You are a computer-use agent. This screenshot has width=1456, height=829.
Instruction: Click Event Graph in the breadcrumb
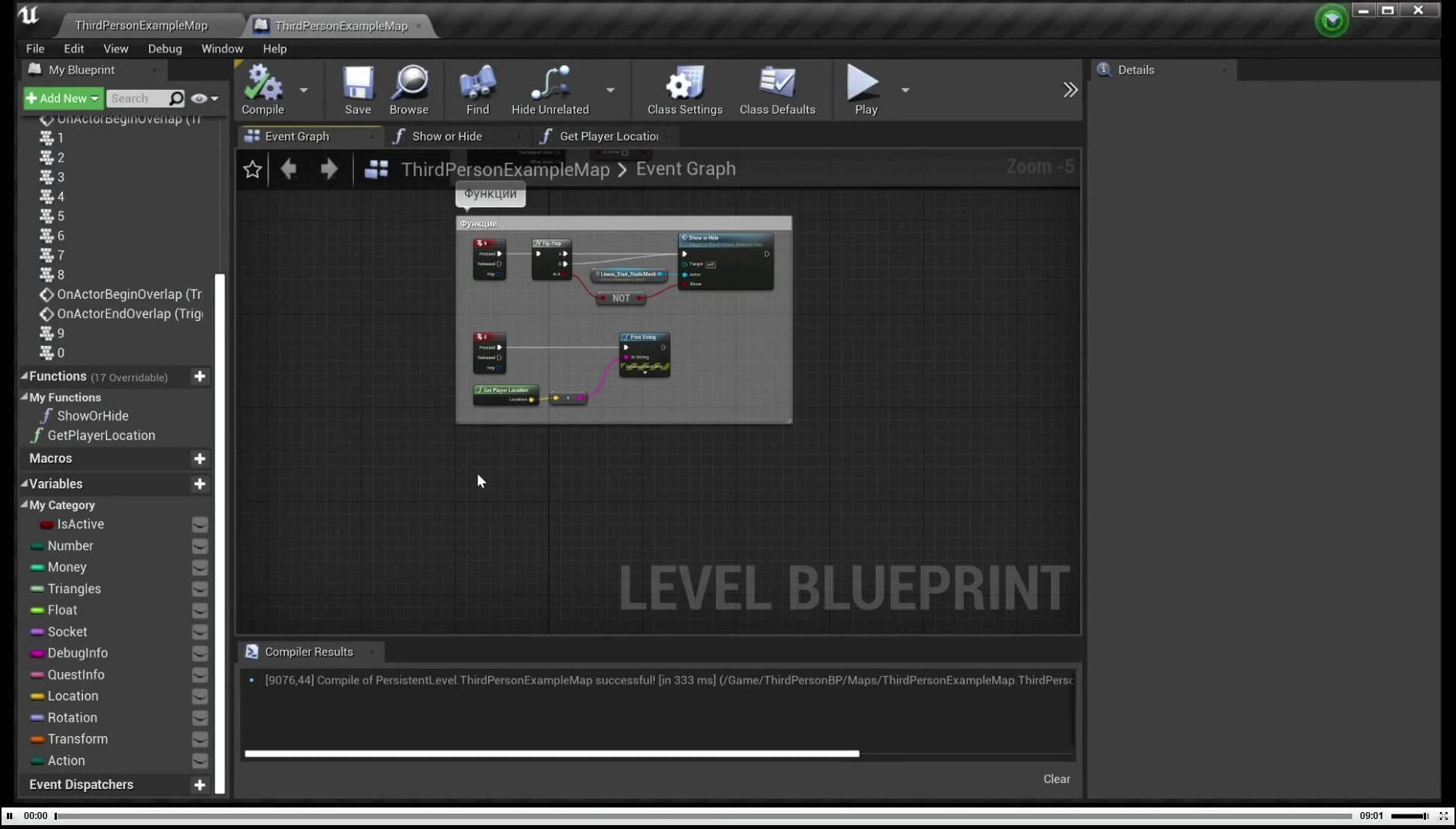coord(686,169)
